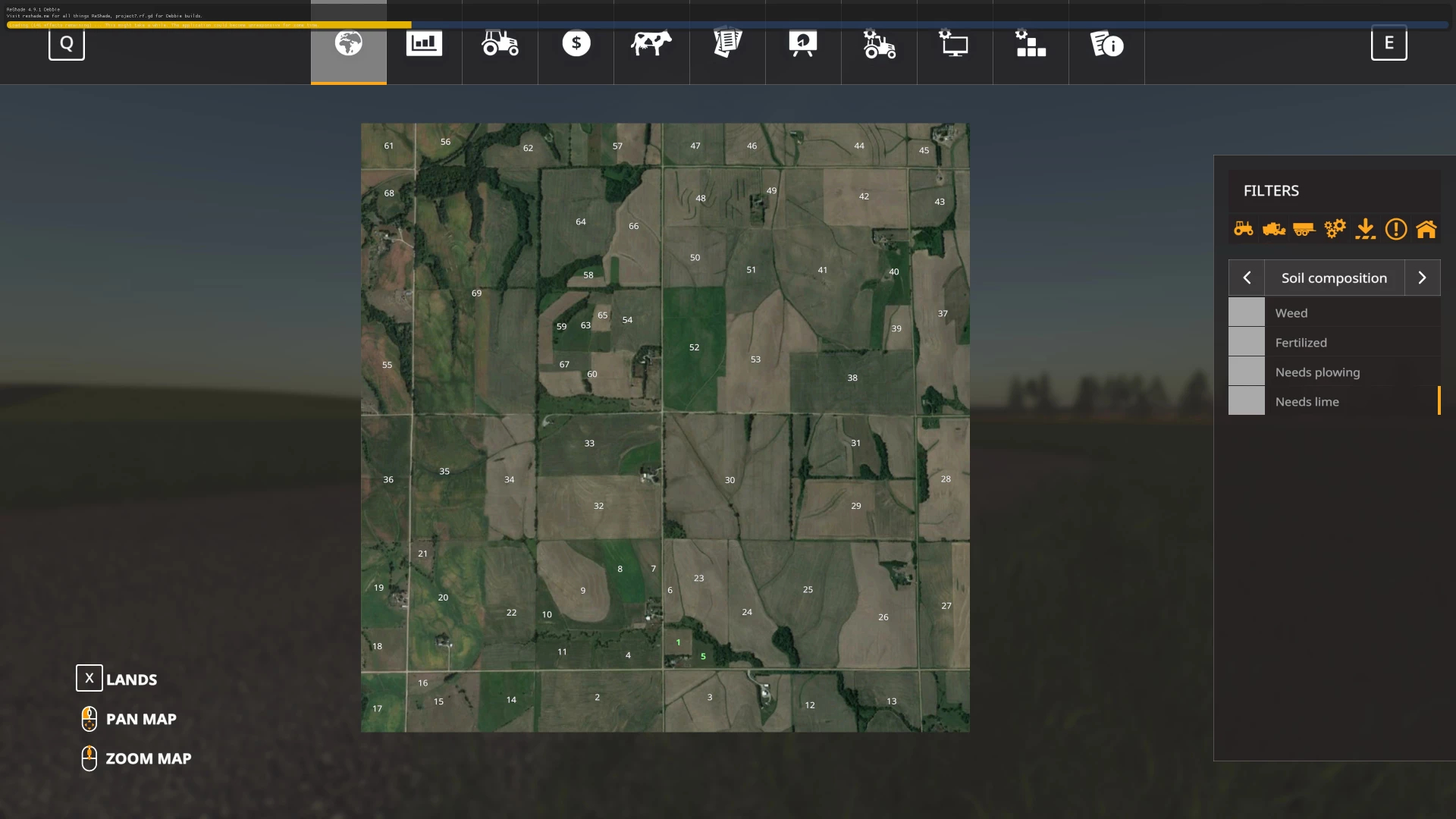Viewport: 1456px width, 819px height.
Task: Toggle the combine harvester map filter
Action: tap(1274, 228)
